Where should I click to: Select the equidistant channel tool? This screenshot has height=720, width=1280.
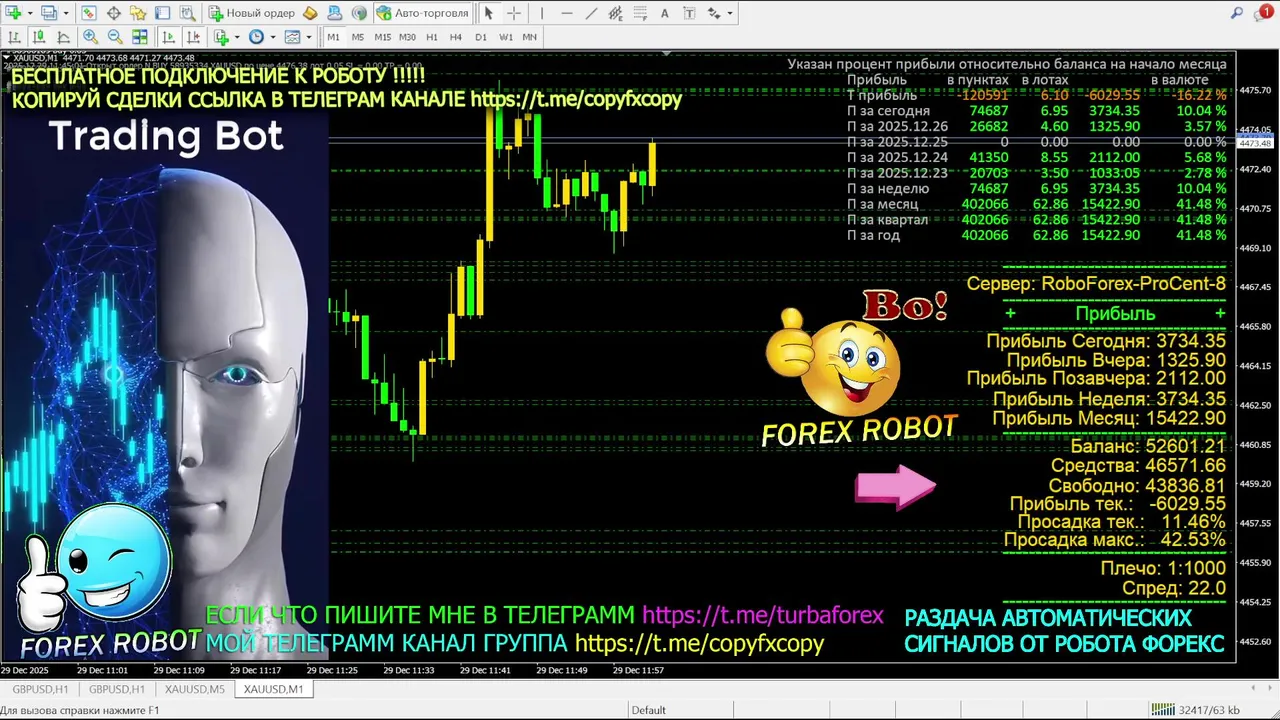[616, 13]
